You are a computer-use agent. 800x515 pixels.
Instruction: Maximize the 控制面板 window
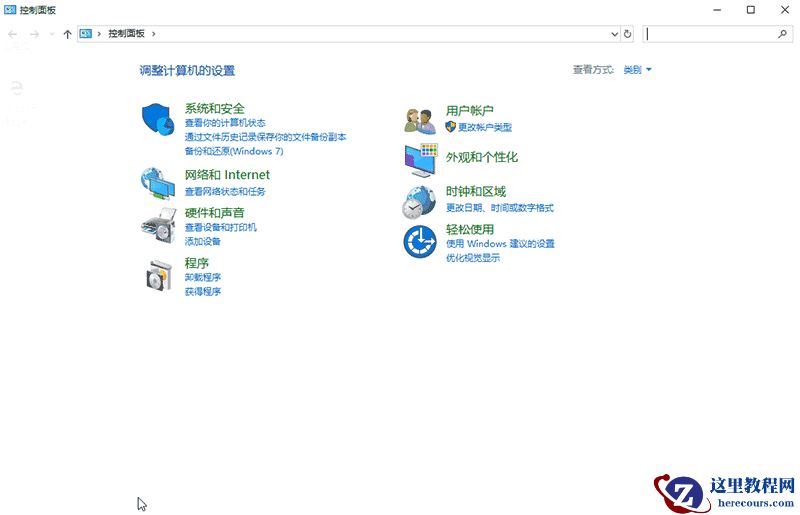pos(751,10)
